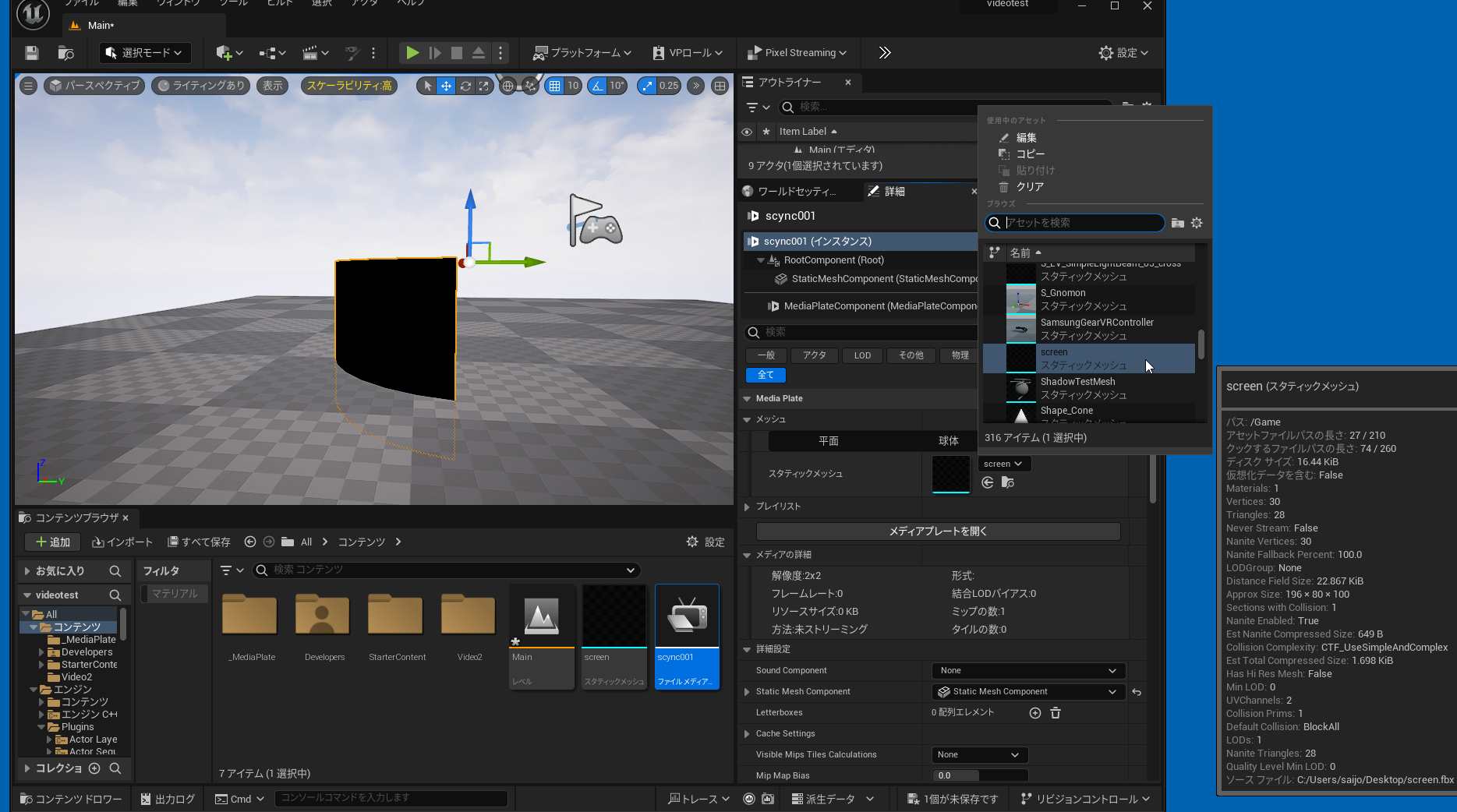Choose クリア in the asset menu

point(1029,187)
